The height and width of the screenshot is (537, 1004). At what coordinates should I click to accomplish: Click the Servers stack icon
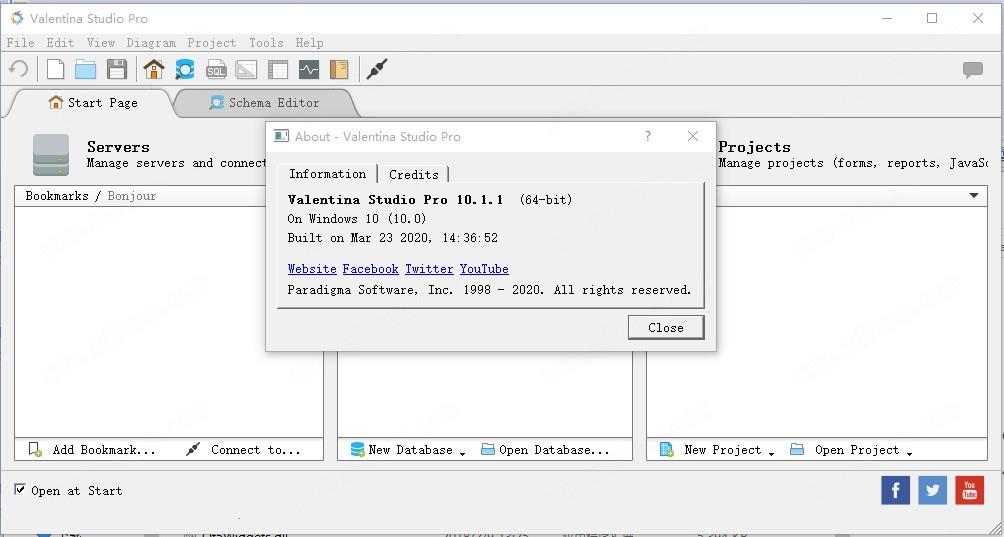coord(51,155)
